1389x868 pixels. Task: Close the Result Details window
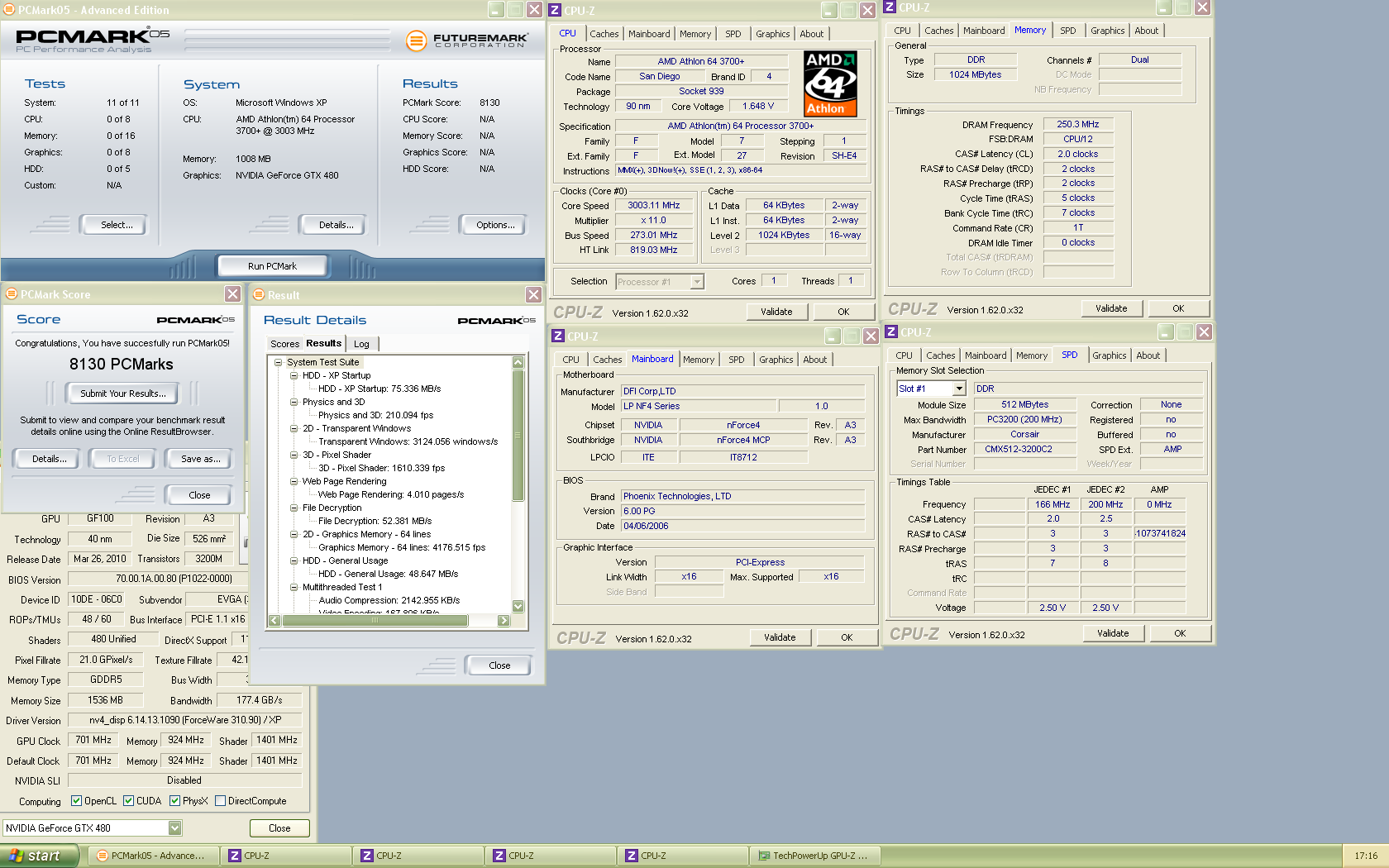tap(534, 295)
